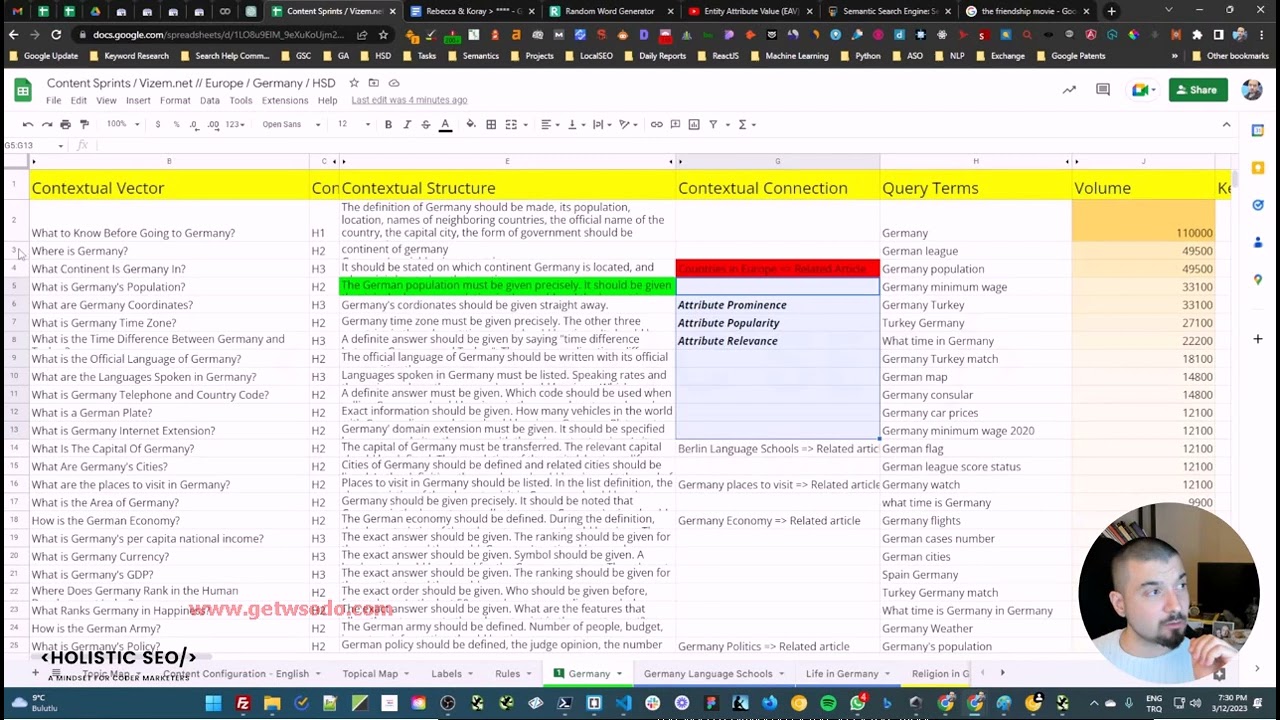Apply currency format with dollar icon
1280x720 pixels.
click(x=157, y=124)
